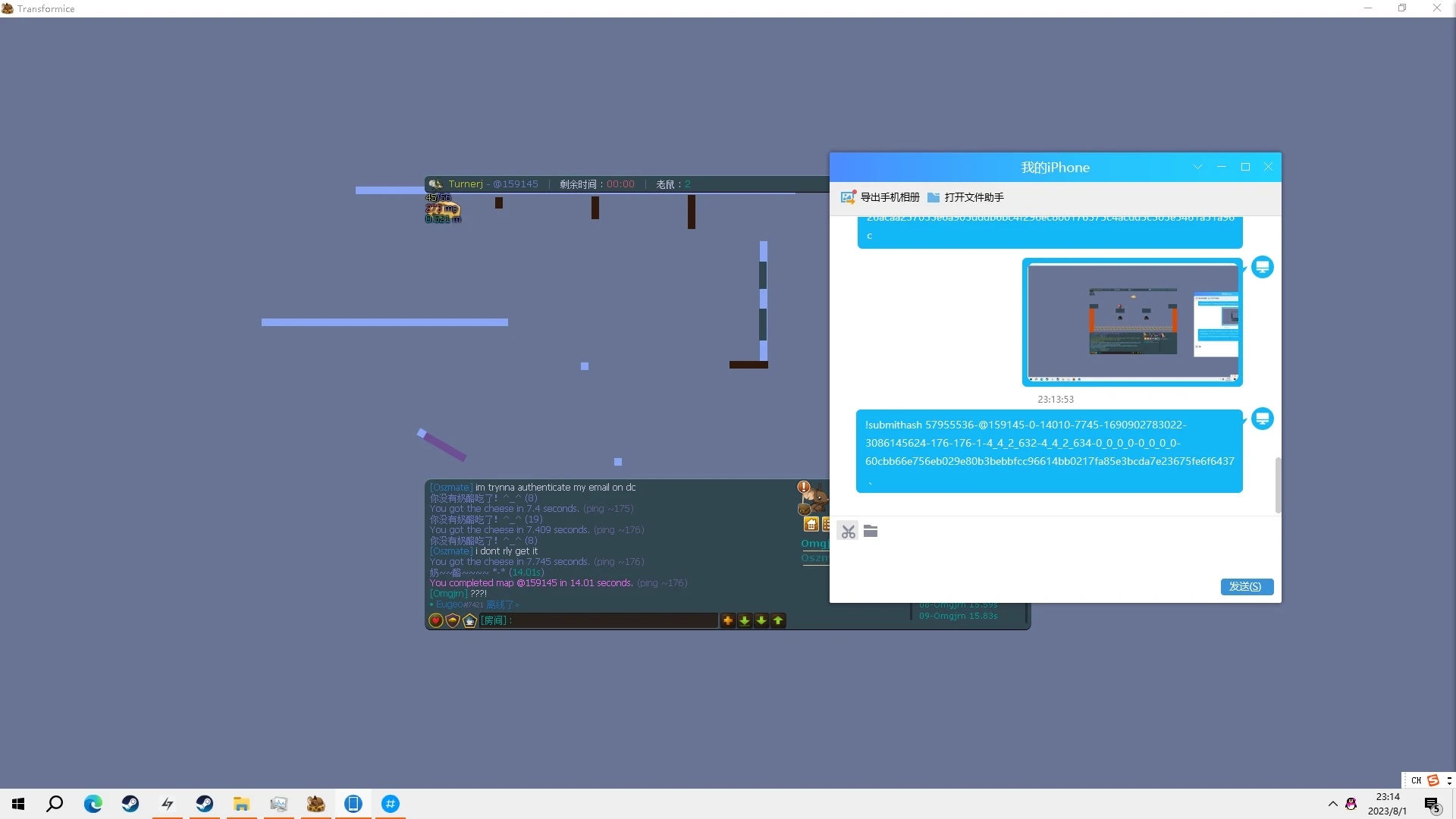The width and height of the screenshot is (1456, 819).
Task: Click the "09-Omgjrn 15.83s" leaderboard entry
Action: pos(959,616)
